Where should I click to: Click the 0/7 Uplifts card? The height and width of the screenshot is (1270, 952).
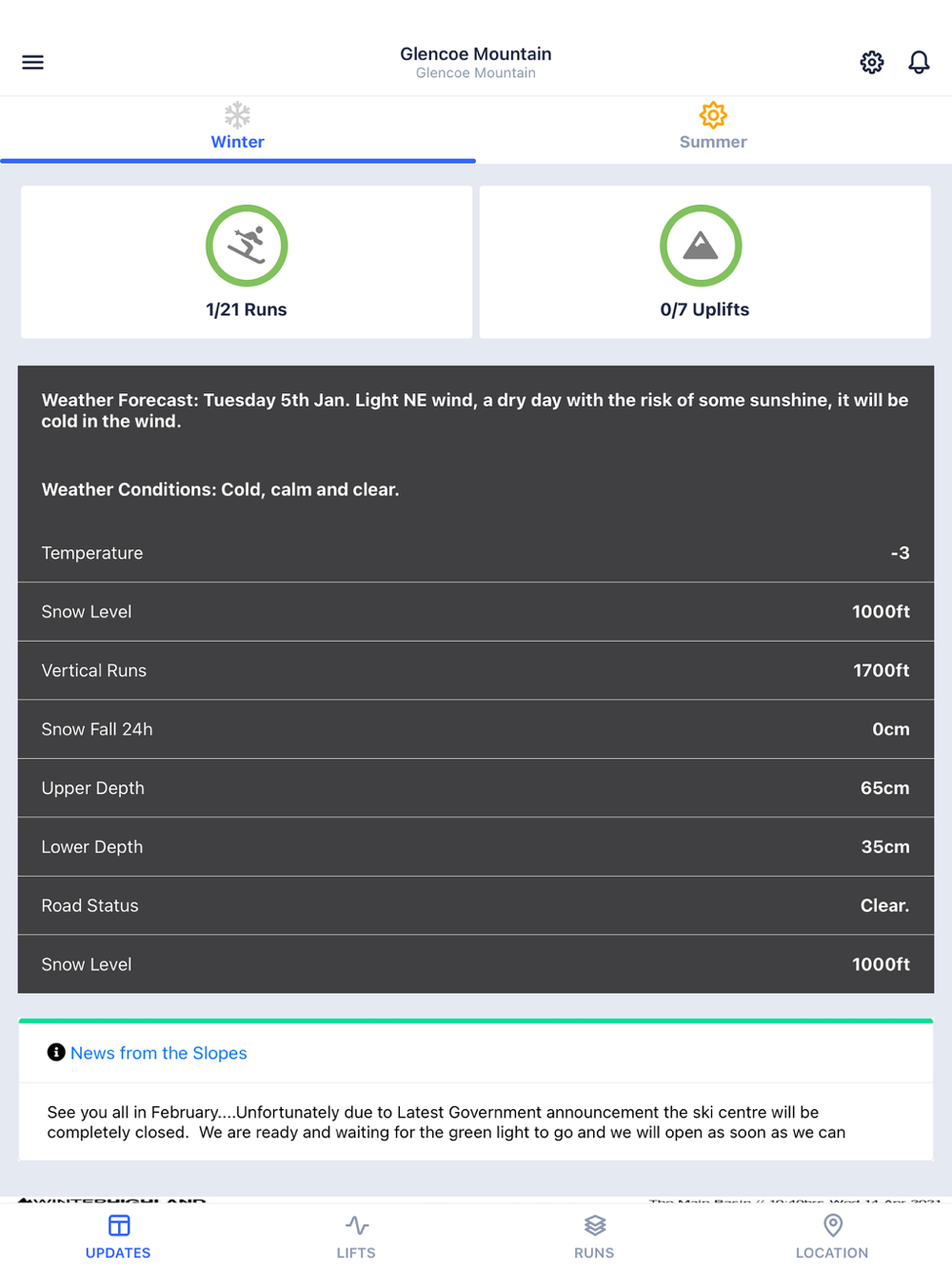click(704, 262)
